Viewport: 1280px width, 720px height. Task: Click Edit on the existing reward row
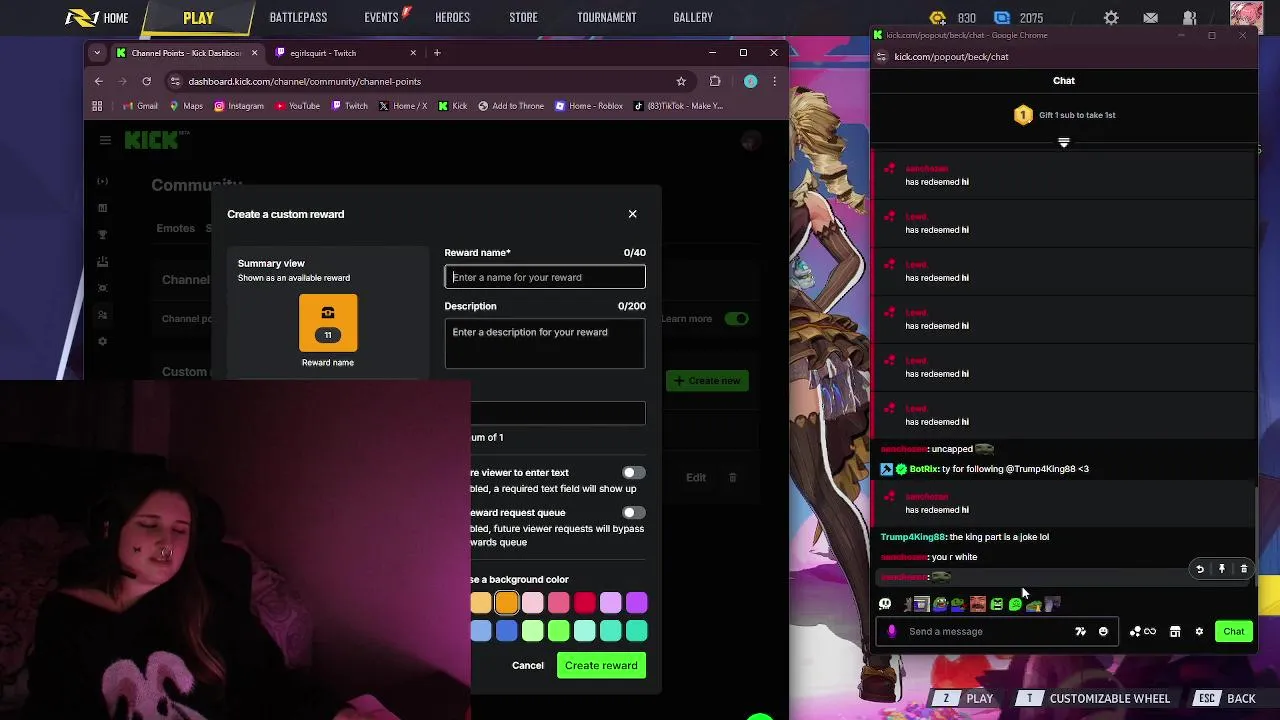click(696, 478)
